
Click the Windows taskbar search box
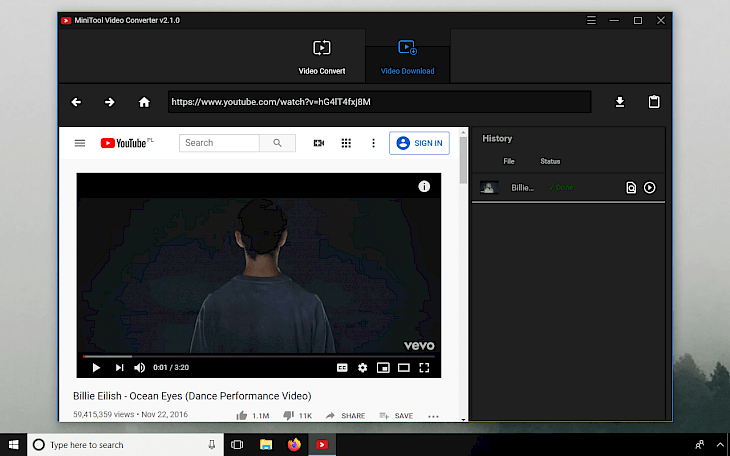[x=126, y=444]
